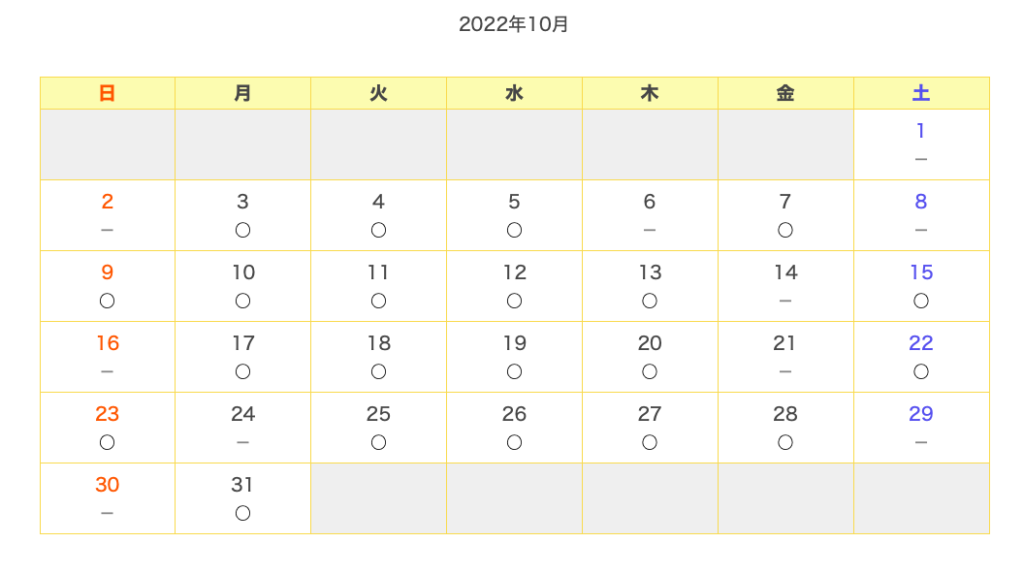The image size is (1024, 575).
Task: Click the circle under October 13
Action: coord(649,301)
